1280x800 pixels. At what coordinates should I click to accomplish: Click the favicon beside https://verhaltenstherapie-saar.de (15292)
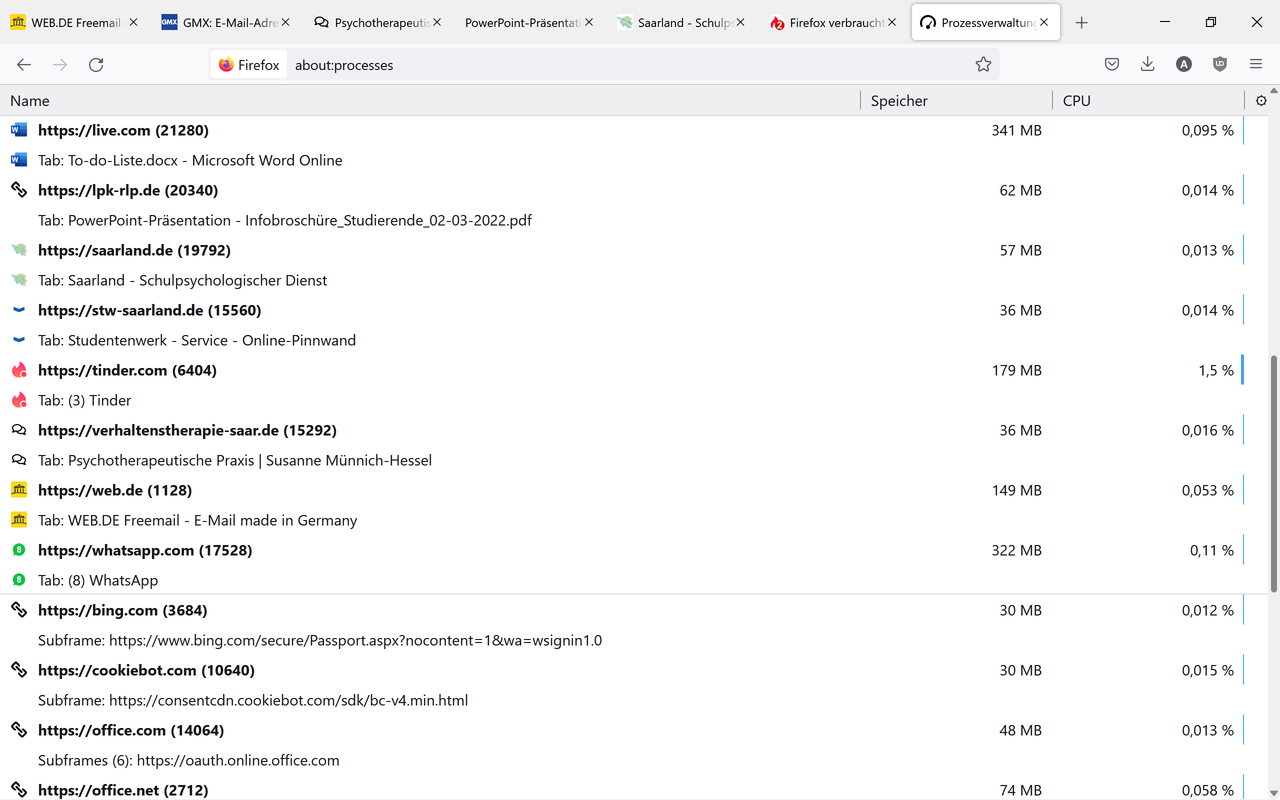(19, 430)
